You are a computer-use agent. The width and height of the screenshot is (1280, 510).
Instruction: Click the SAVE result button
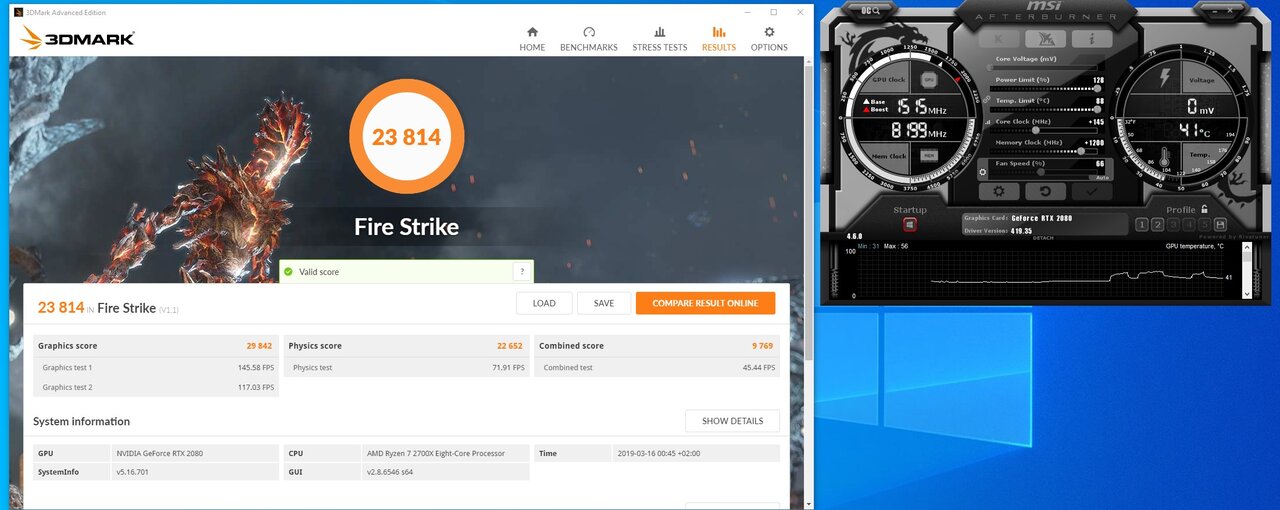pyautogui.click(x=604, y=303)
